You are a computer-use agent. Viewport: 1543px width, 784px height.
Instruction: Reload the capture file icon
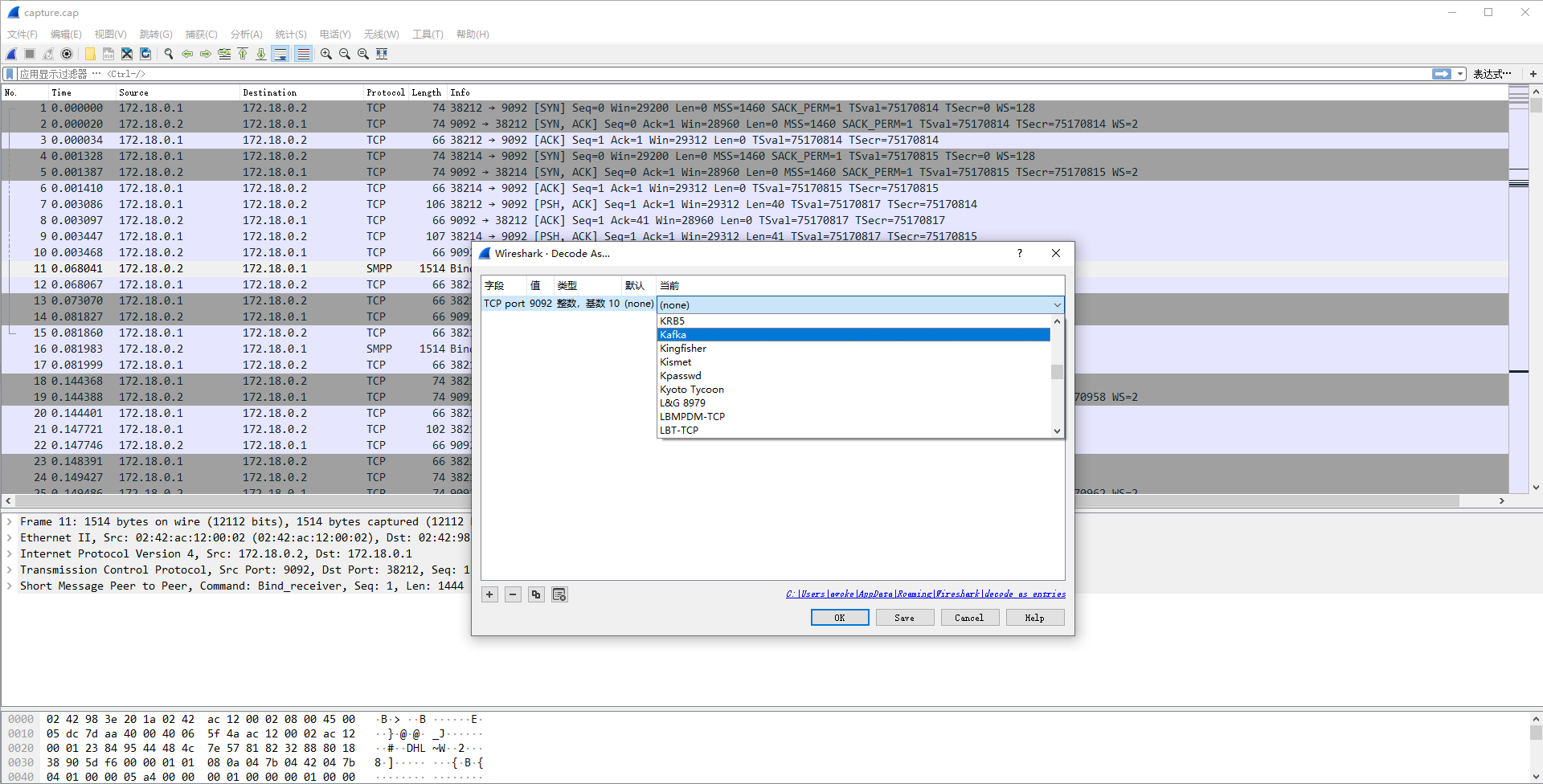145,54
